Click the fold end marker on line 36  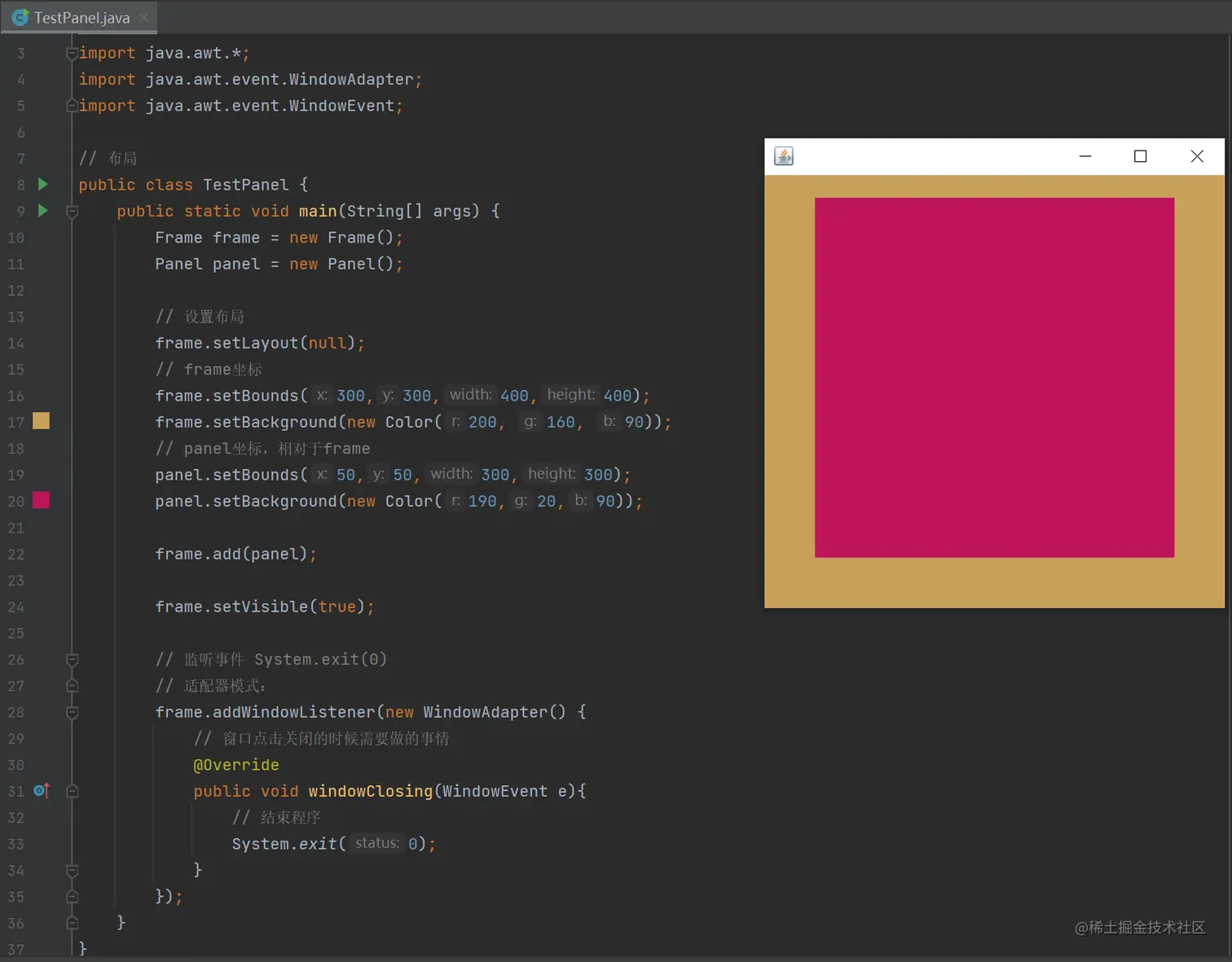(x=72, y=922)
